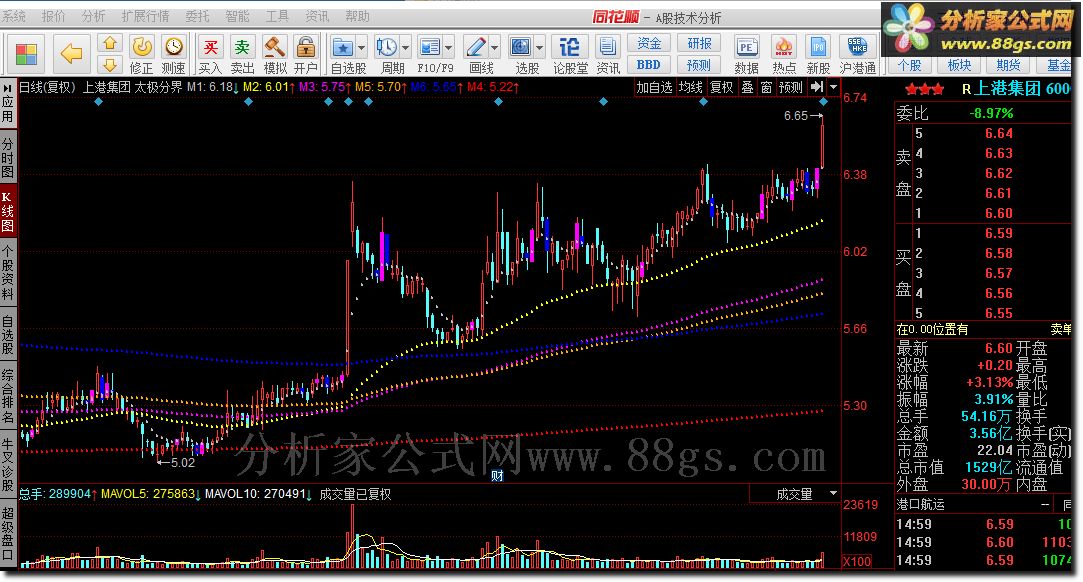Open the colorful grid home icon

pyautogui.click(x=26, y=54)
